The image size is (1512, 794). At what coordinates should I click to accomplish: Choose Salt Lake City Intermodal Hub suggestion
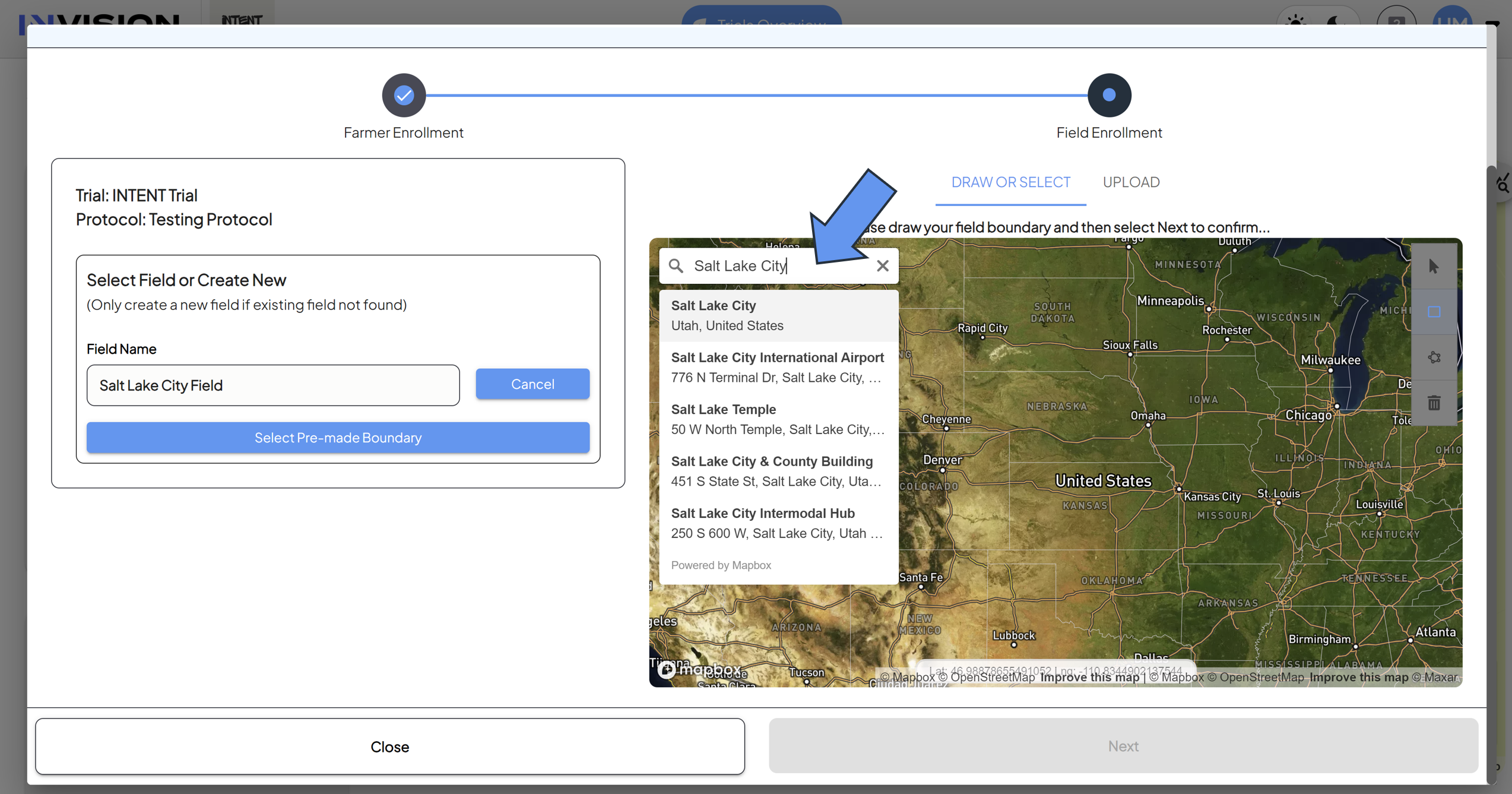[778, 523]
